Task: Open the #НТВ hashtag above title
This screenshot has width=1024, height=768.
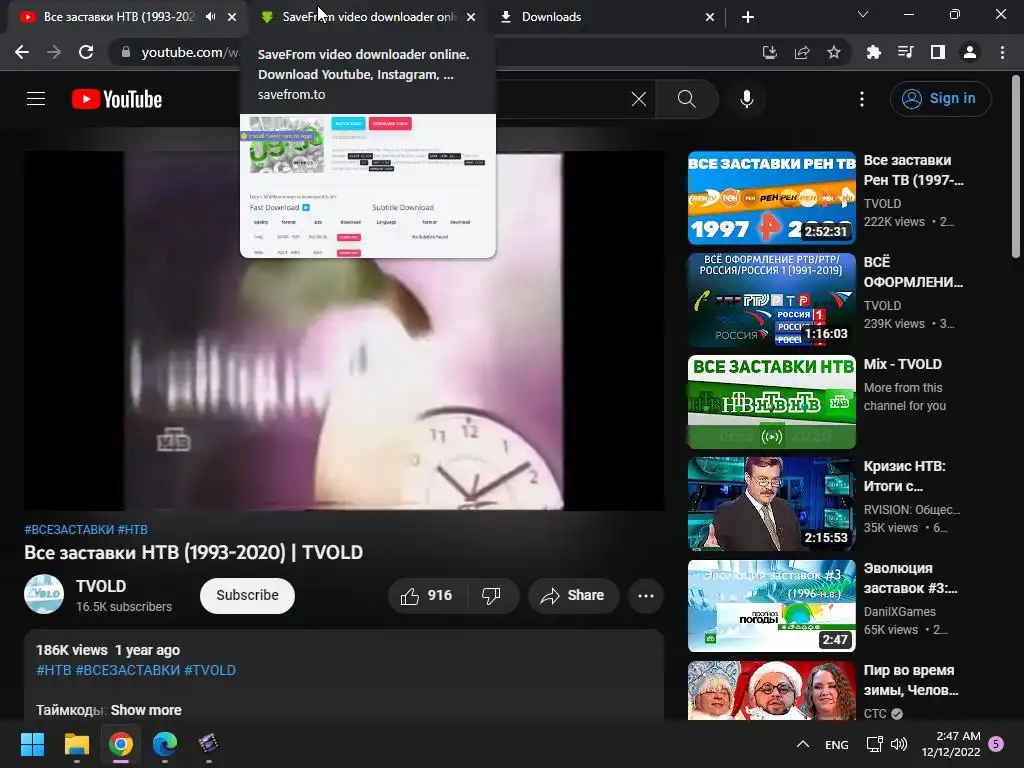Action: pyautogui.click(x=133, y=530)
